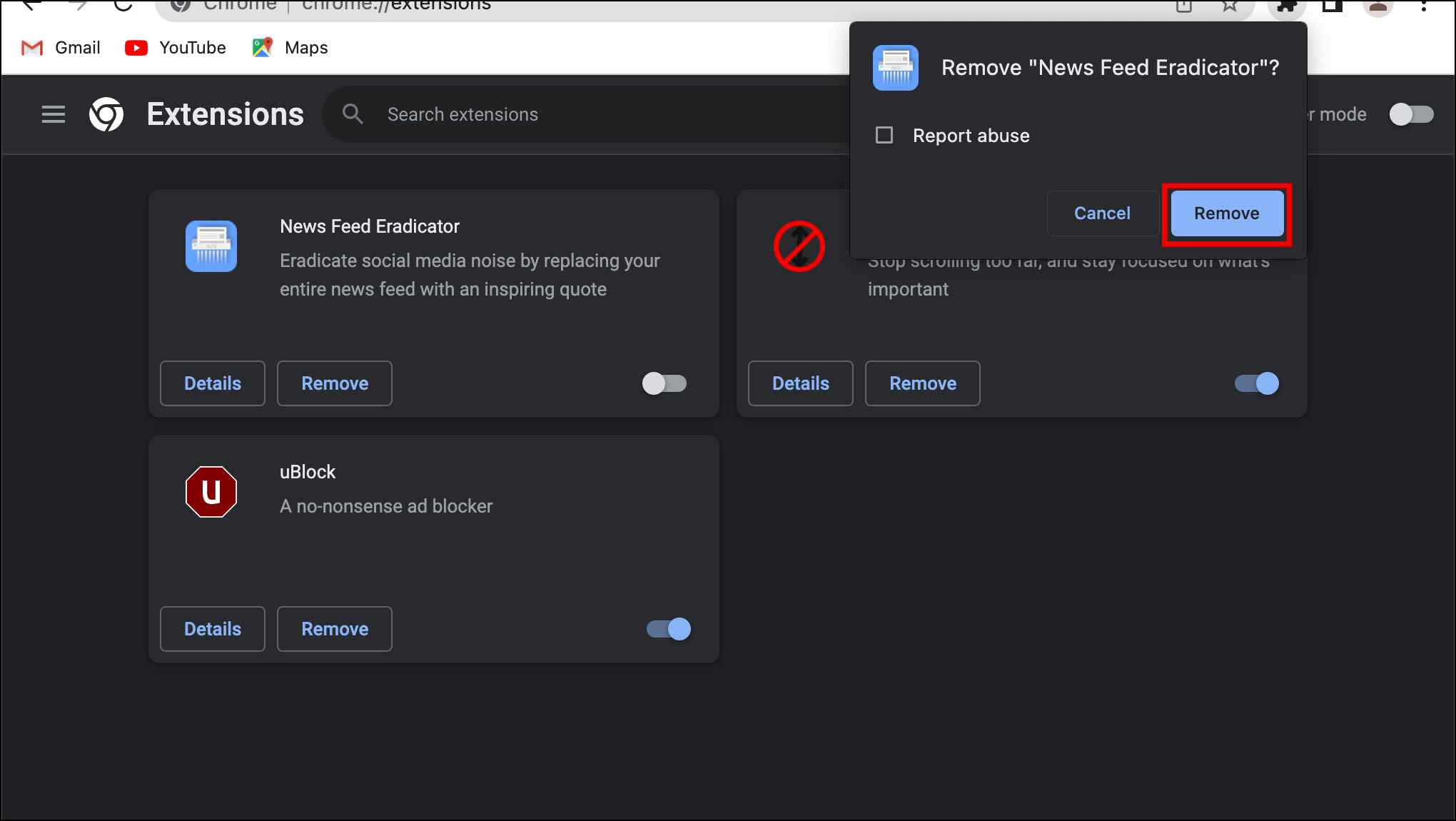This screenshot has height=821, width=1456.
Task: Open the Chrome three-dot menu
Action: click(1424, 6)
